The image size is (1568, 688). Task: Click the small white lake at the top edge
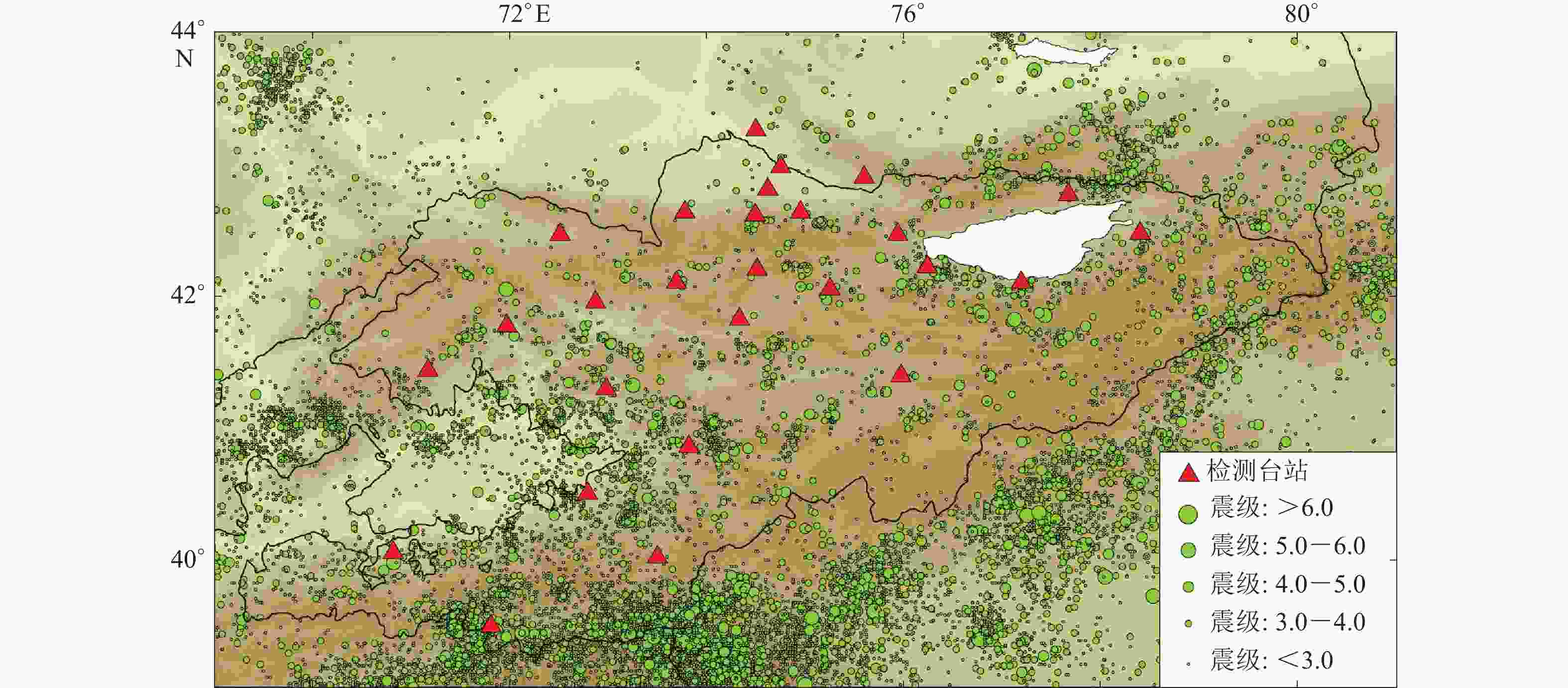(x=1066, y=52)
